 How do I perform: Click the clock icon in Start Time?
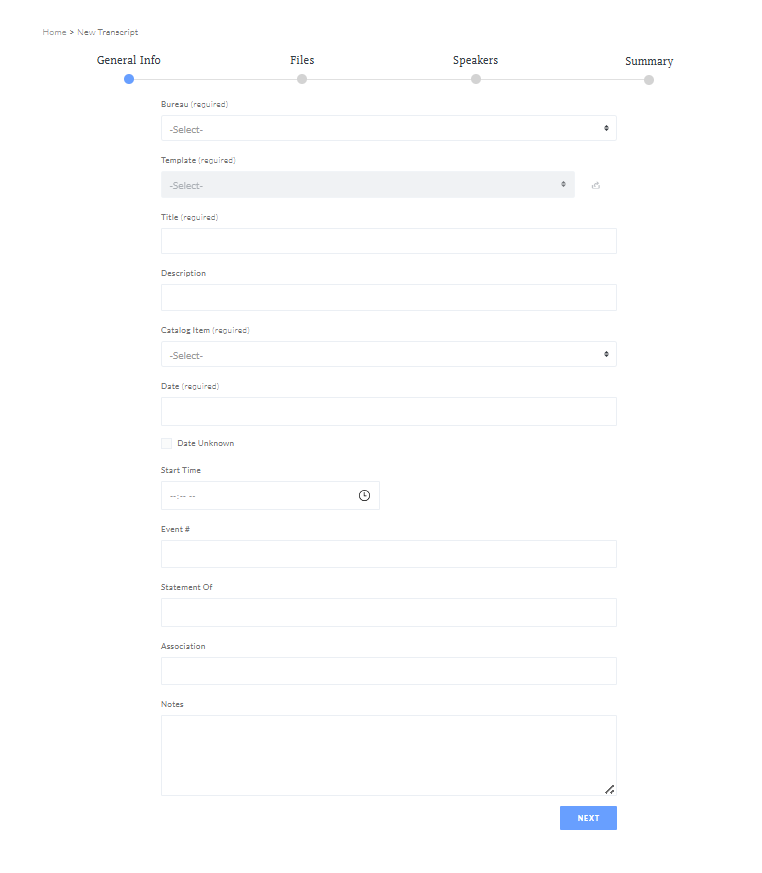[x=364, y=495]
